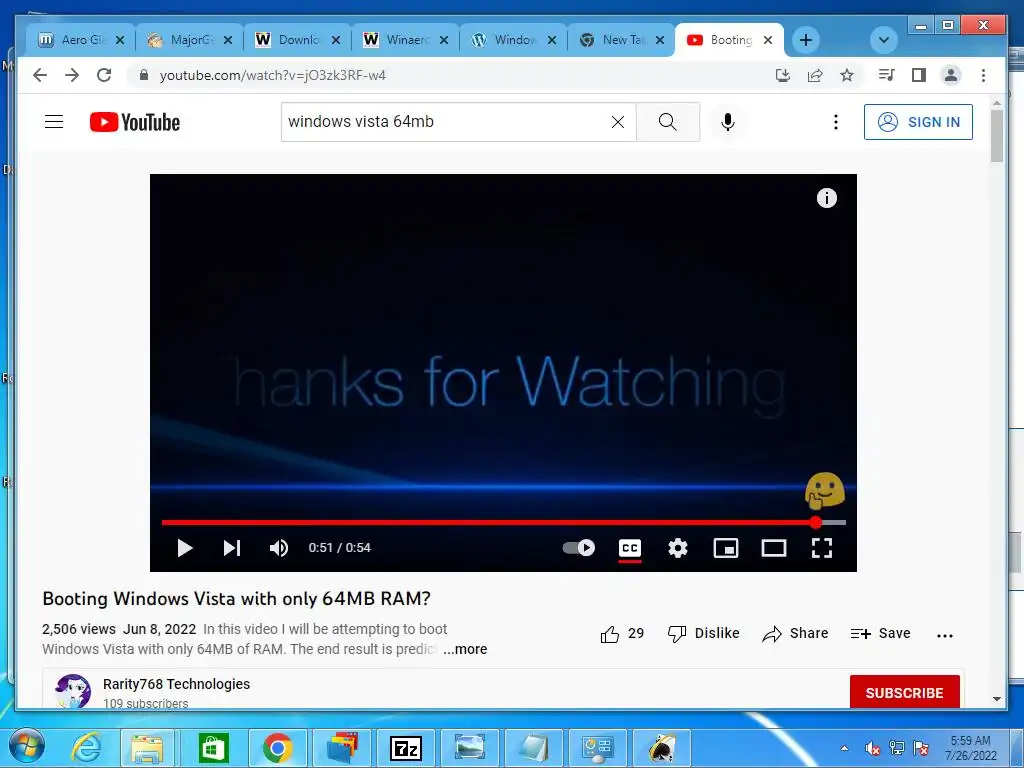
Task: Toggle autoplay switch in player
Action: [x=579, y=548]
